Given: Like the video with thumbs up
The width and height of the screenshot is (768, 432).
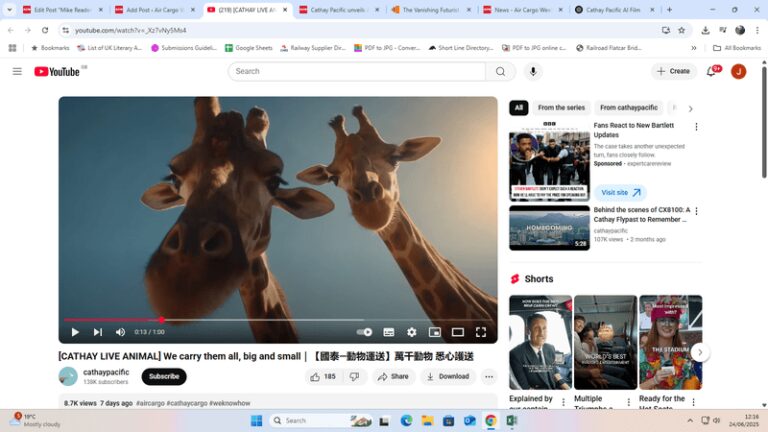Looking at the screenshot, I should click(323, 377).
